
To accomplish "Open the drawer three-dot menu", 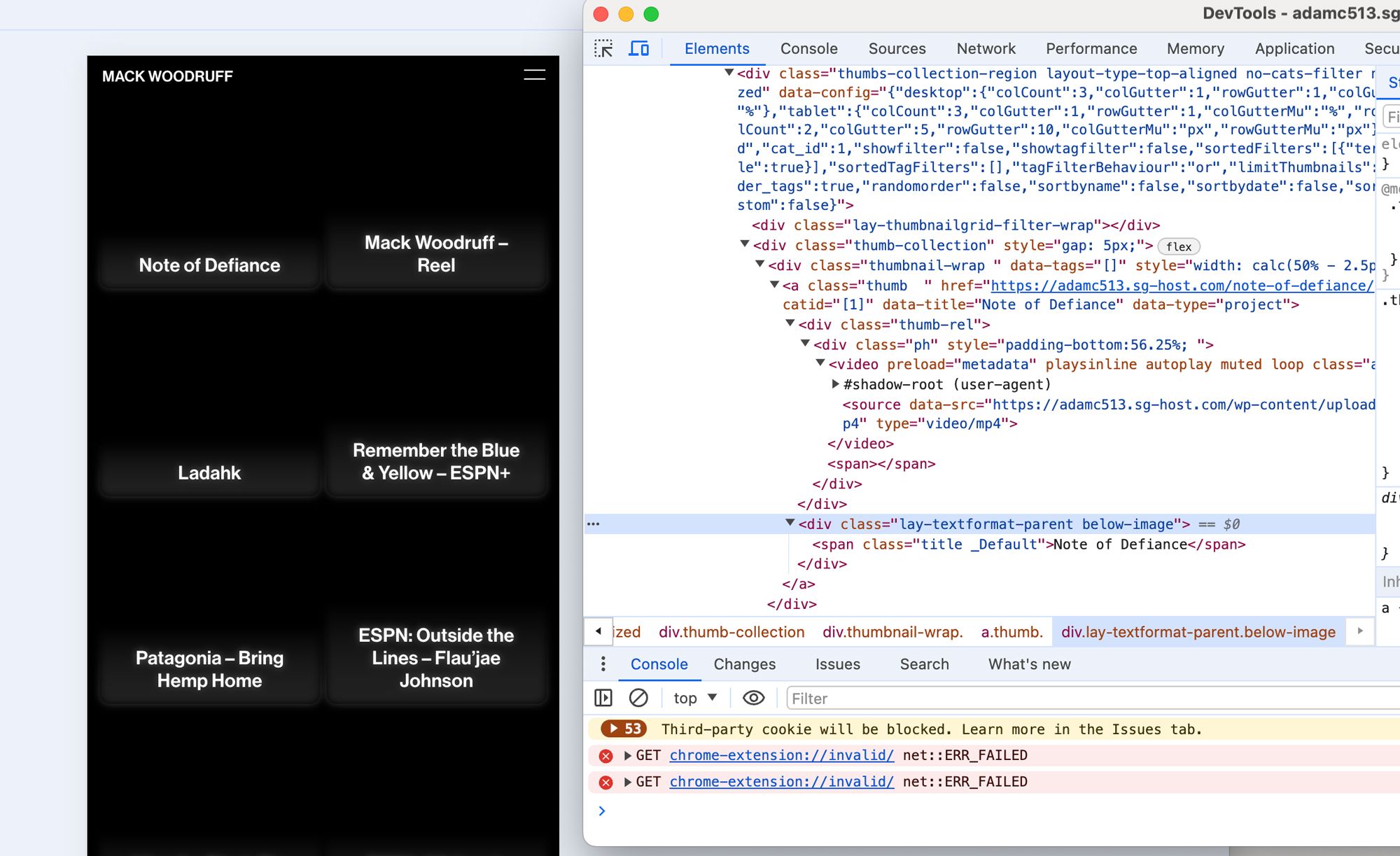I will (x=603, y=664).
